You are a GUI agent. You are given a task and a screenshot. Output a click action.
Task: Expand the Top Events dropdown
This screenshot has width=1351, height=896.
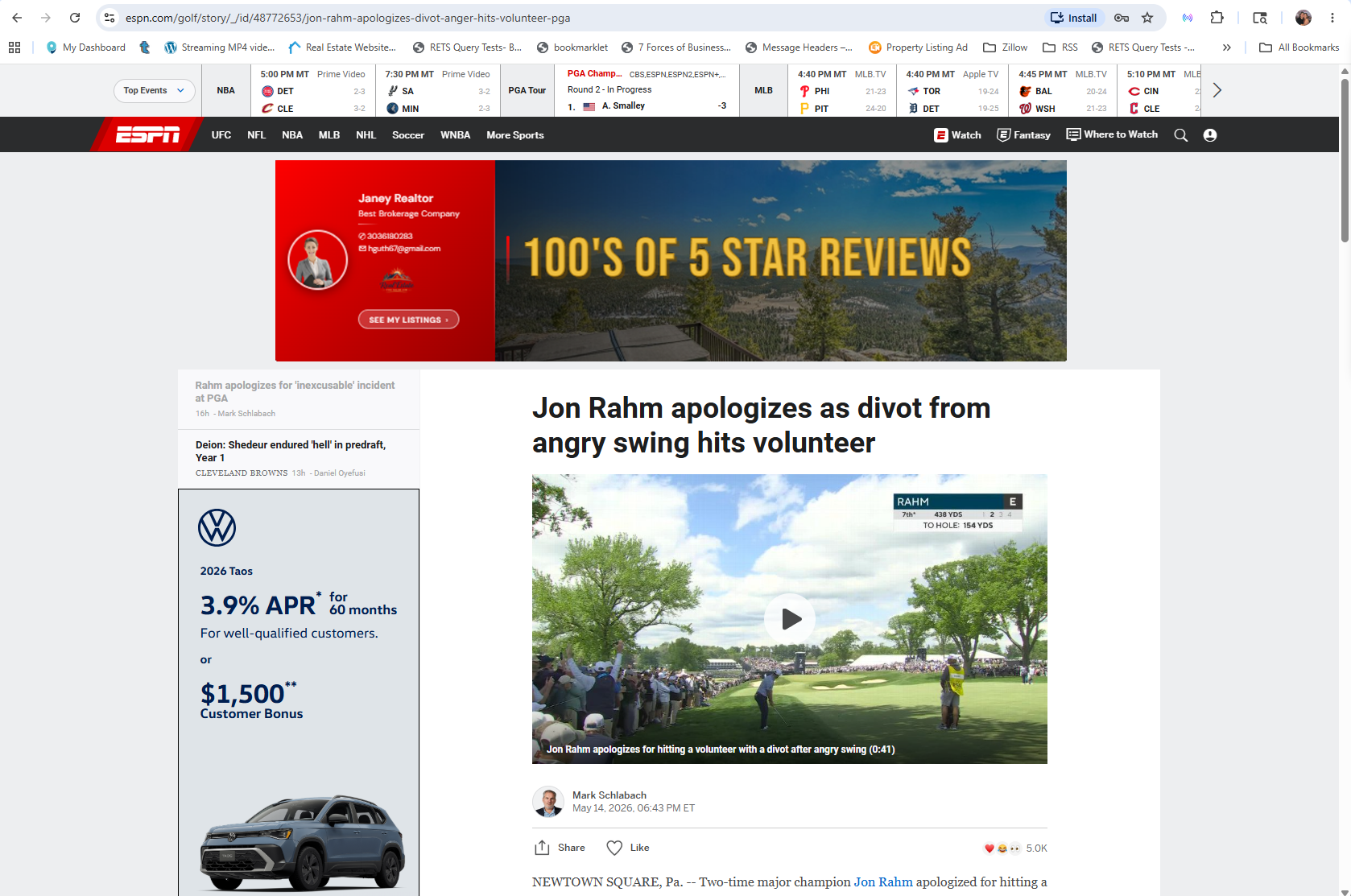(x=154, y=90)
